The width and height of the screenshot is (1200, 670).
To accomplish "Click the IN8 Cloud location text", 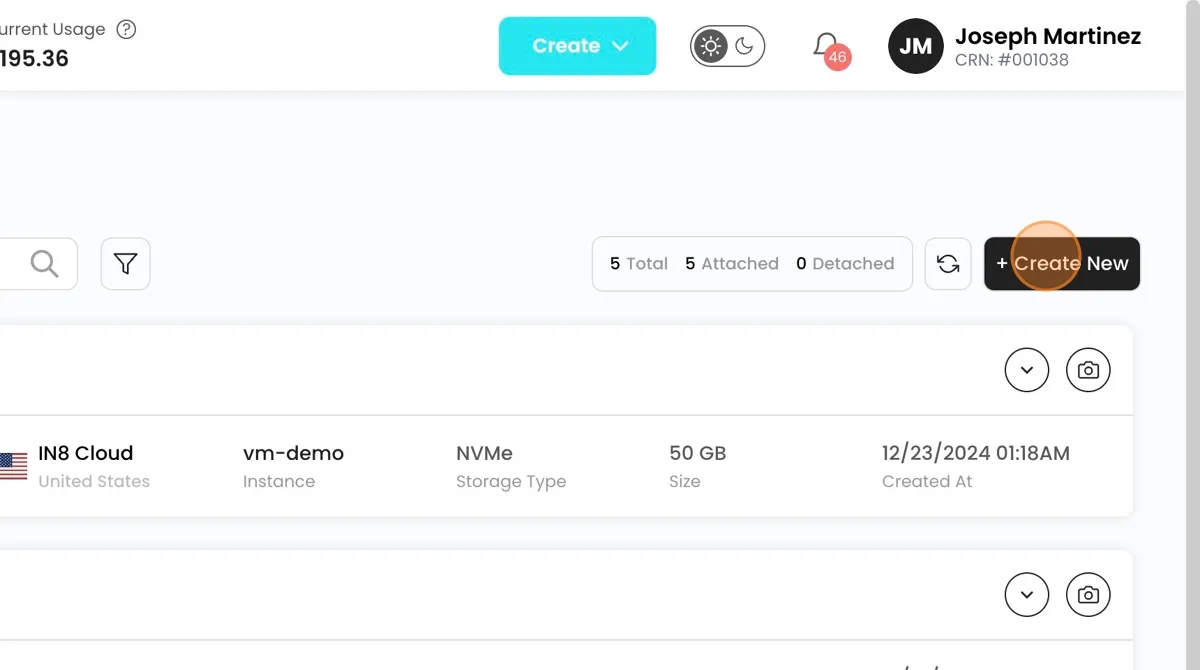I will point(86,453).
